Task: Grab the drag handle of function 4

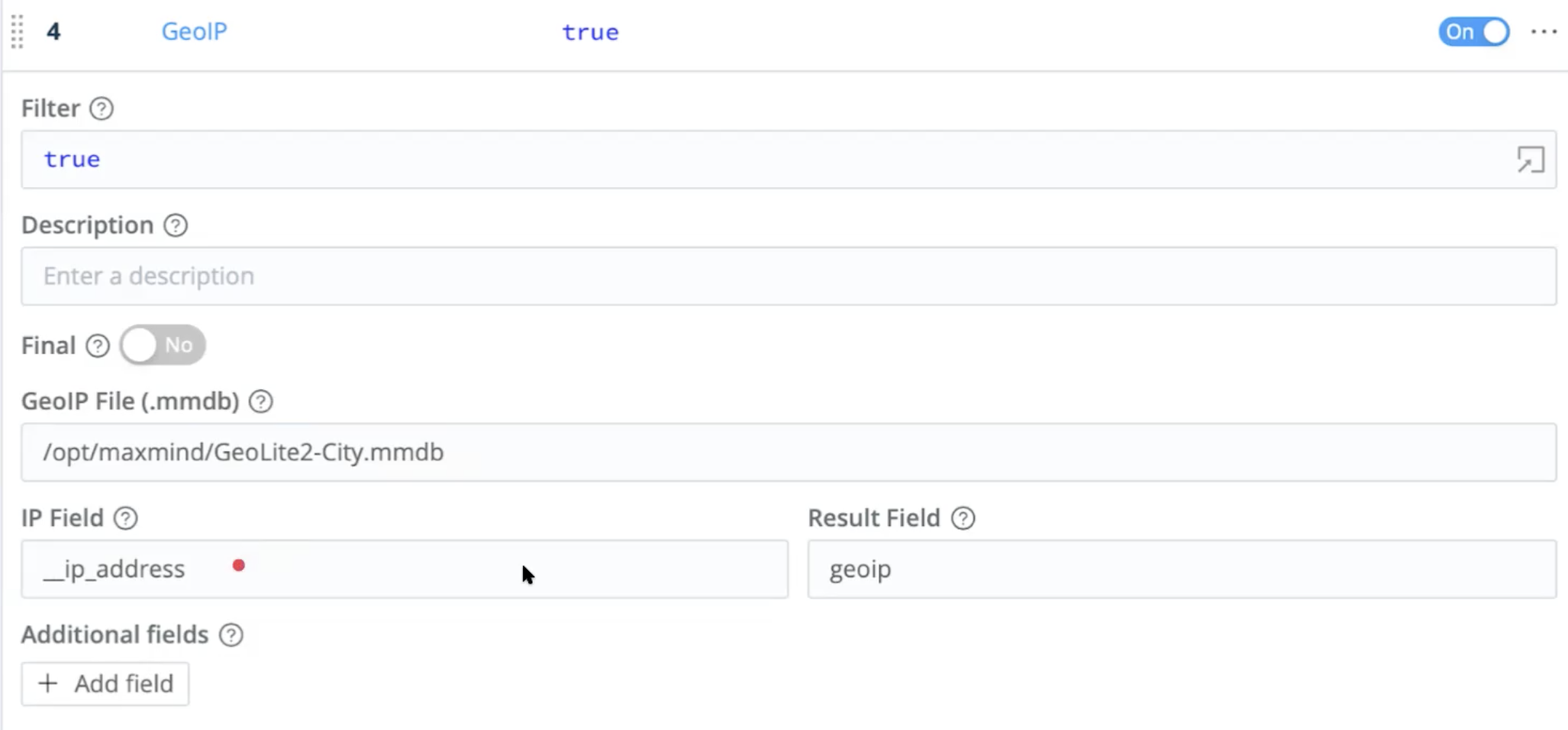Action: (17, 32)
